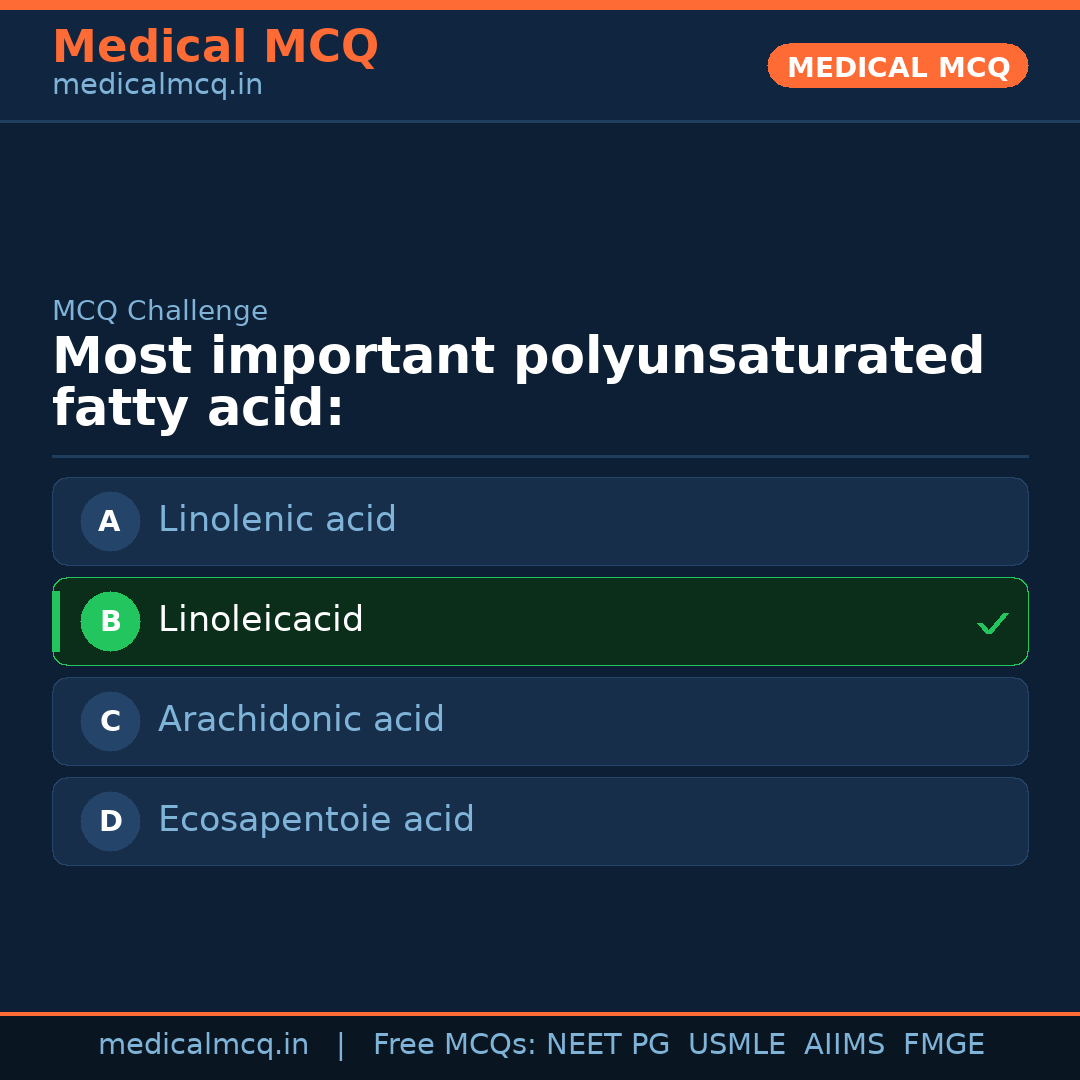Click the letter D option circle
The image size is (1080, 1080).
click(110, 821)
